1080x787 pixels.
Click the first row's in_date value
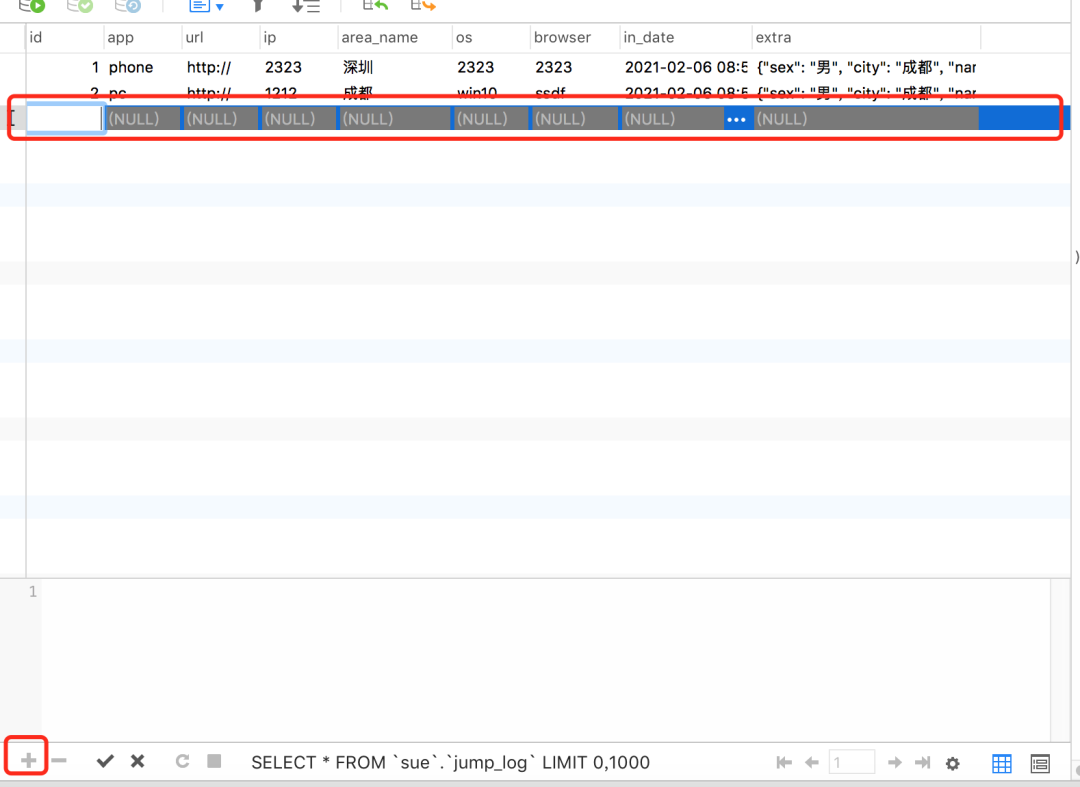click(686, 67)
